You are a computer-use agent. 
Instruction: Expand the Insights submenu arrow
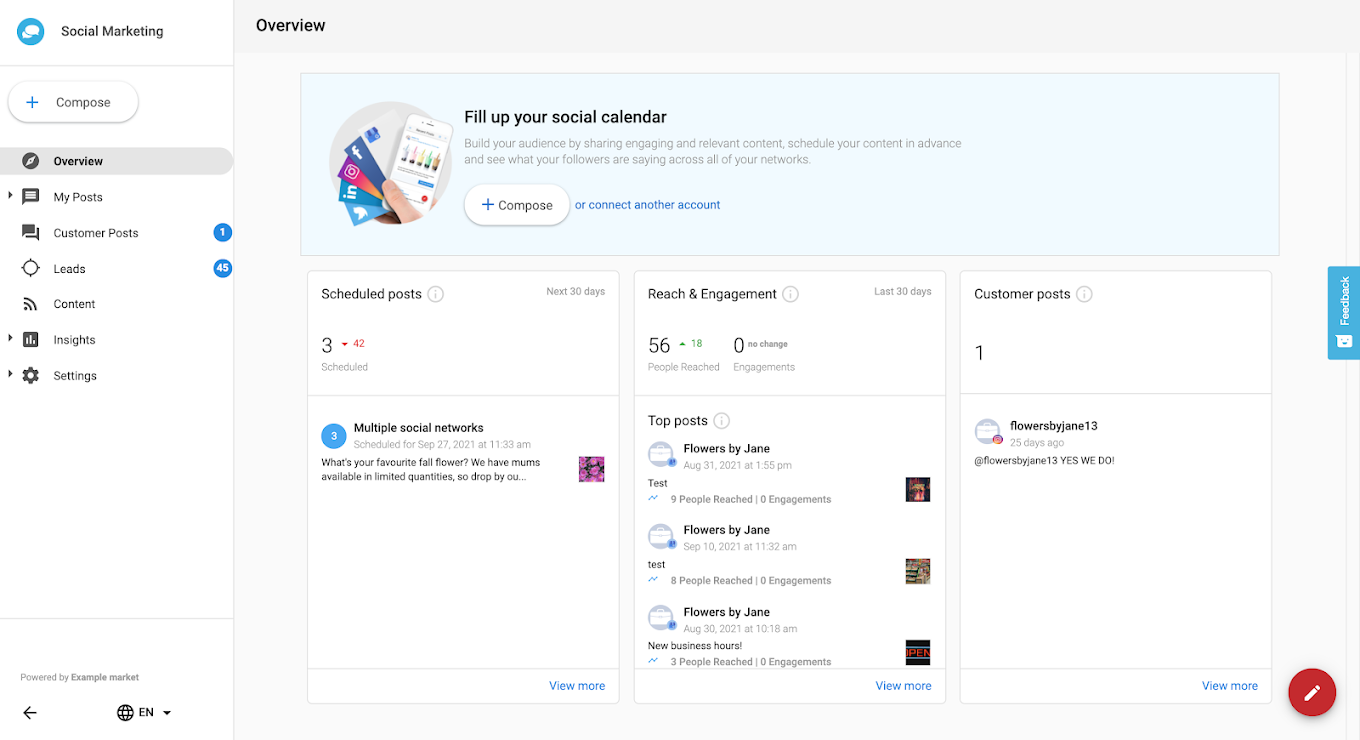pos(10,339)
